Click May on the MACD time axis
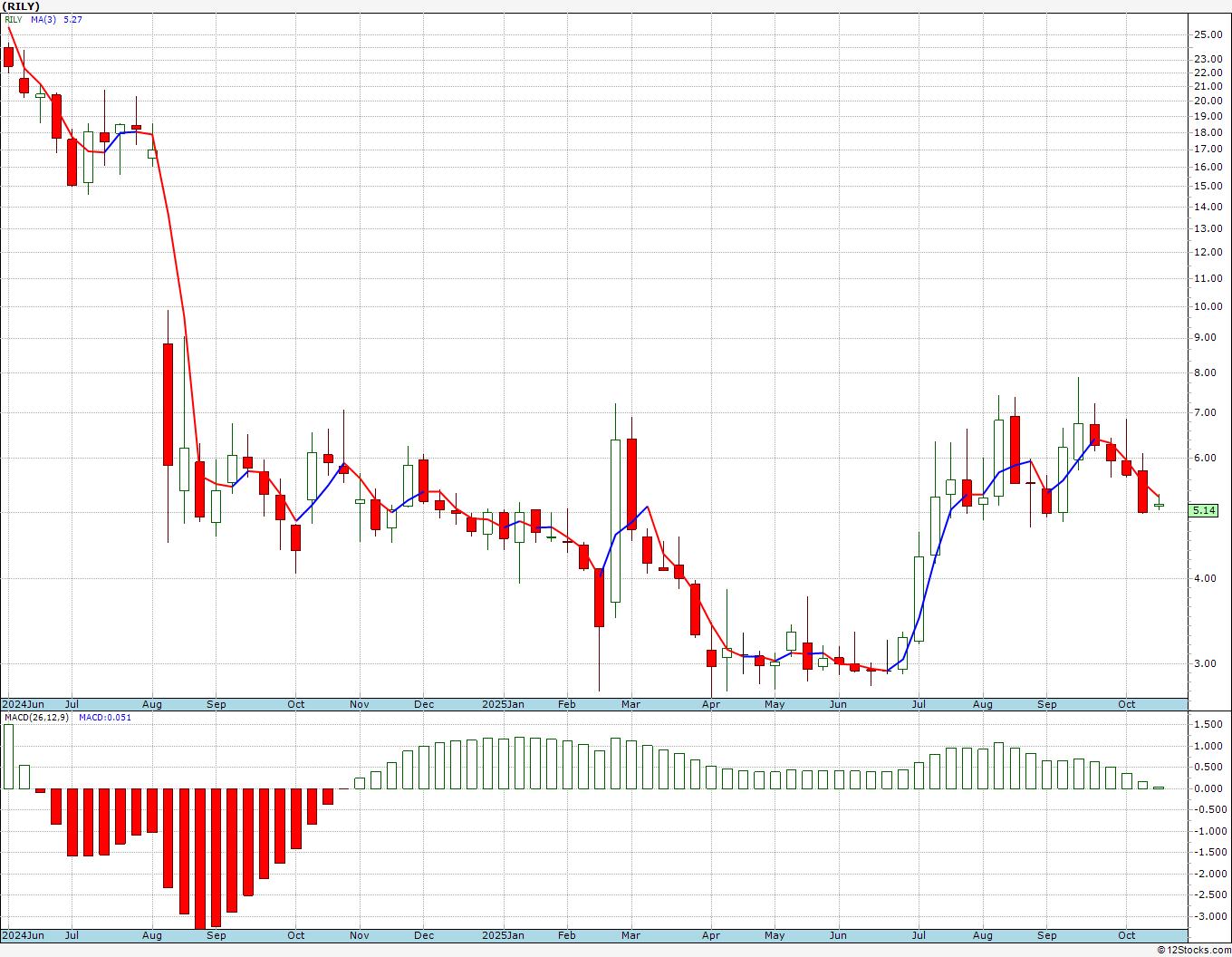This screenshot has height=957, width=1232. pyautogui.click(x=775, y=935)
